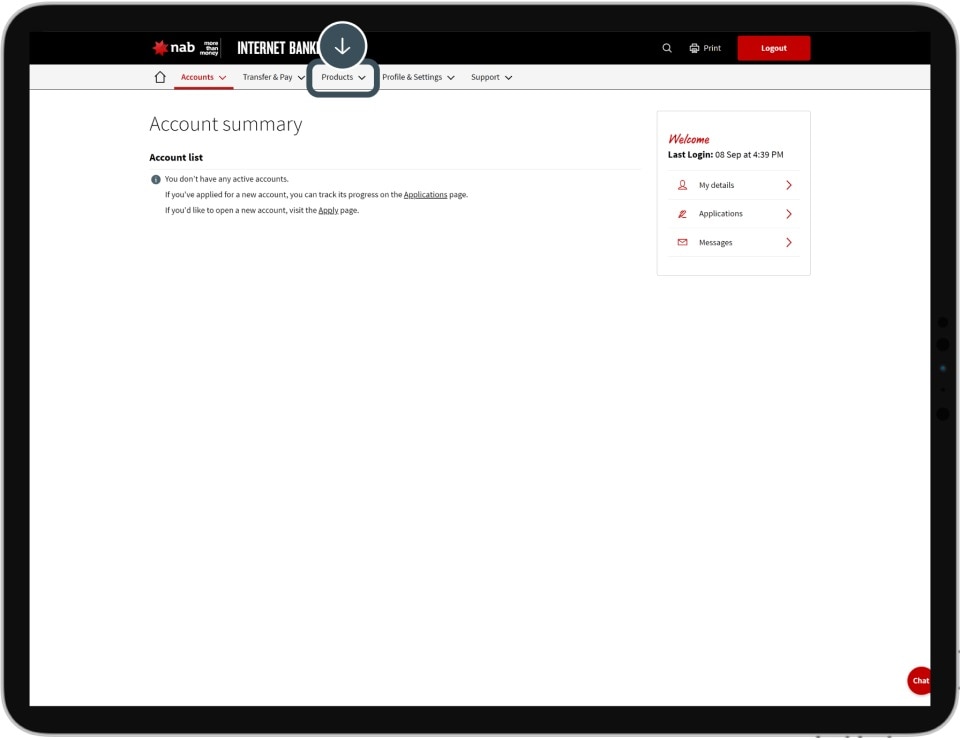Open the Products dropdown
The image size is (960, 740).
[343, 77]
